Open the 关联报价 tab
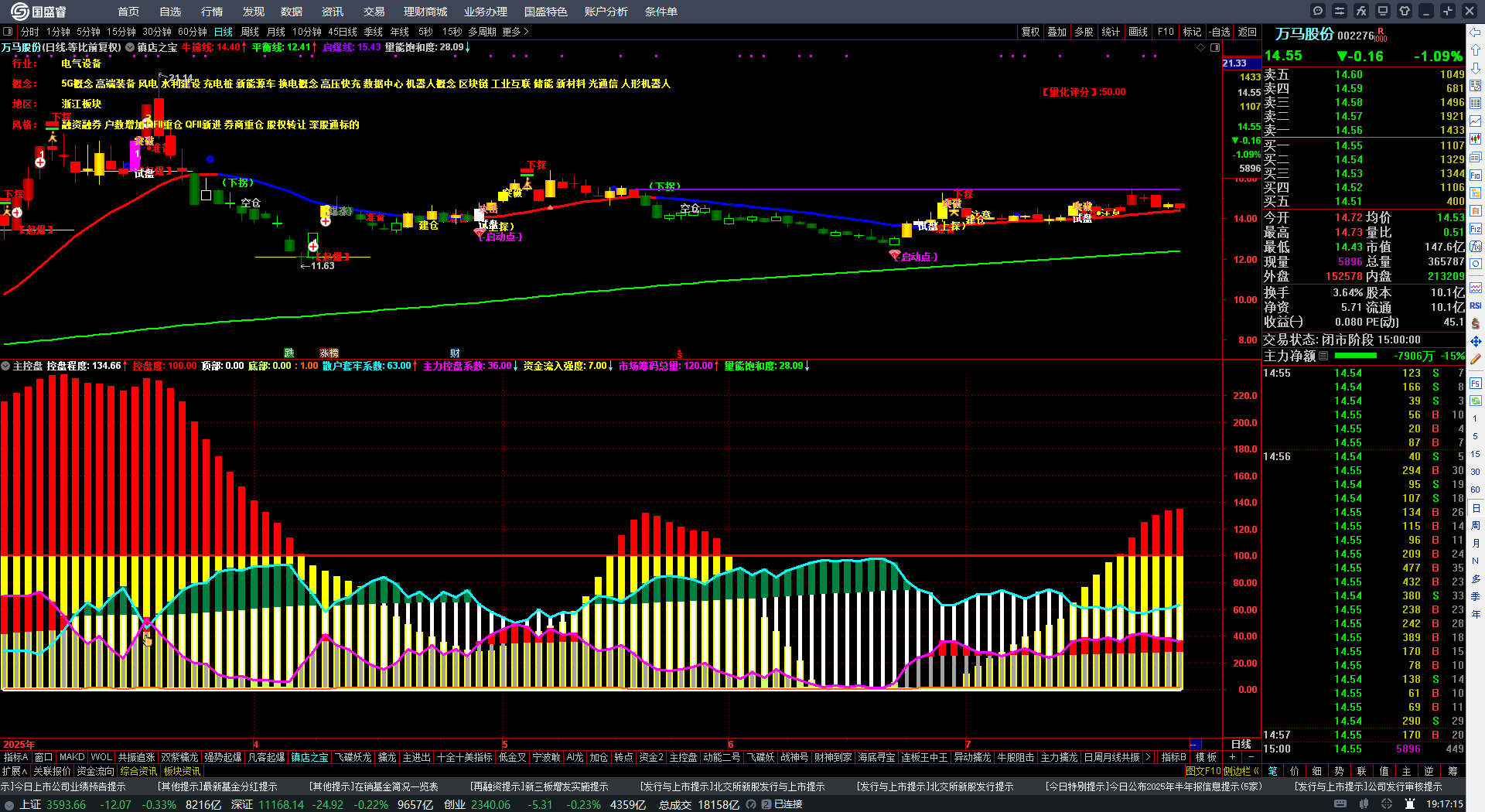Image resolution: width=1485 pixels, height=812 pixels. 52,771
